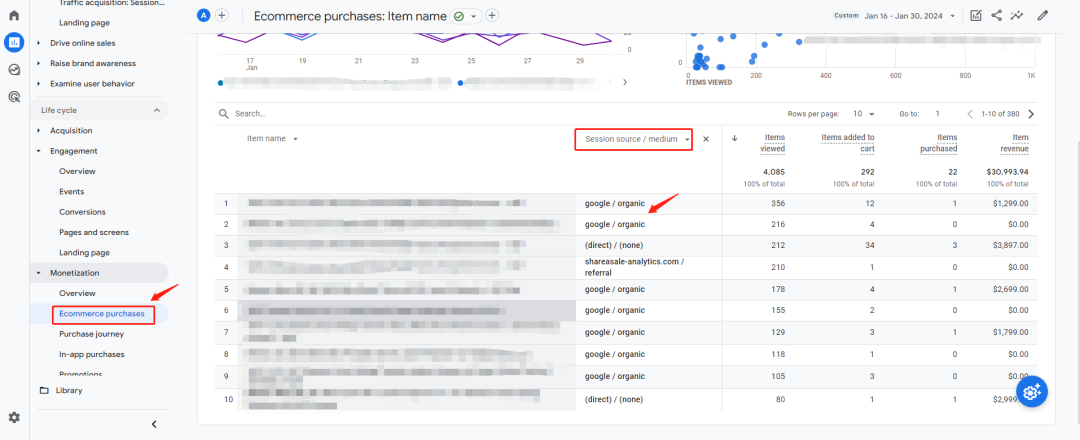This screenshot has width=1080, height=440.
Task: Click the Library folder icon
Action: (x=44, y=390)
